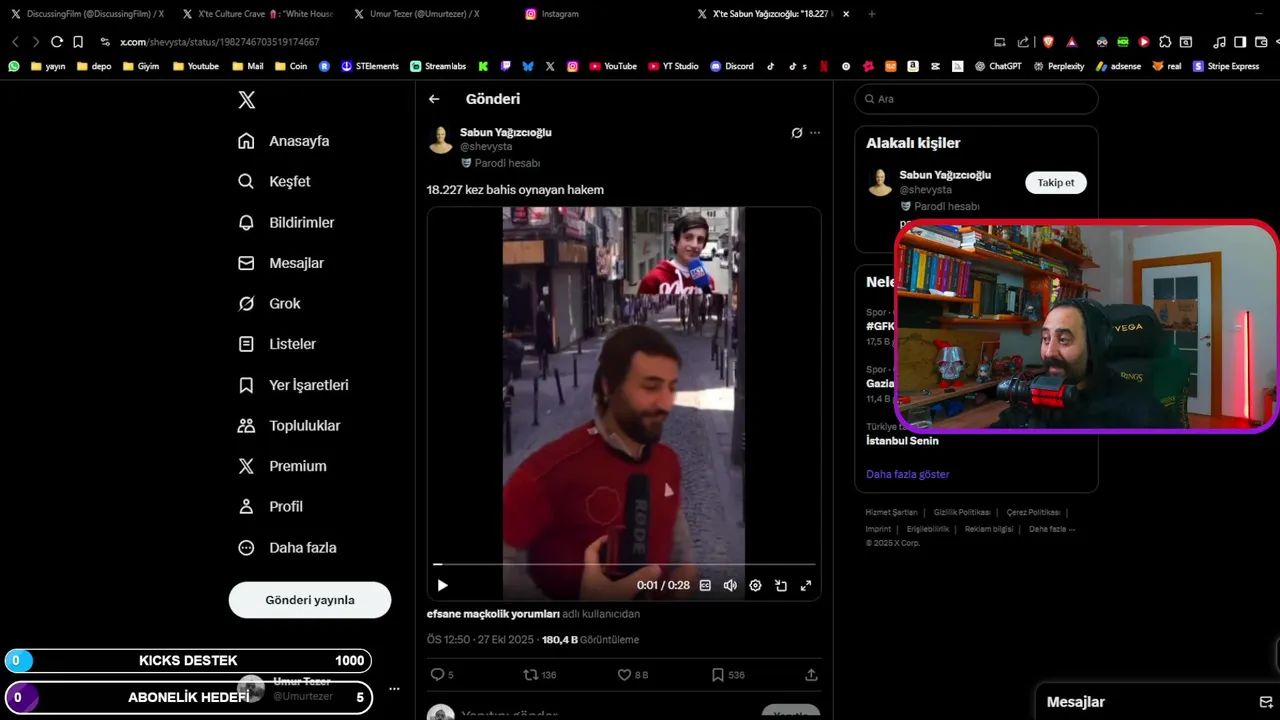
Task: Follow Sabun Yağızcıoğlu with Takip et
Action: (1055, 183)
